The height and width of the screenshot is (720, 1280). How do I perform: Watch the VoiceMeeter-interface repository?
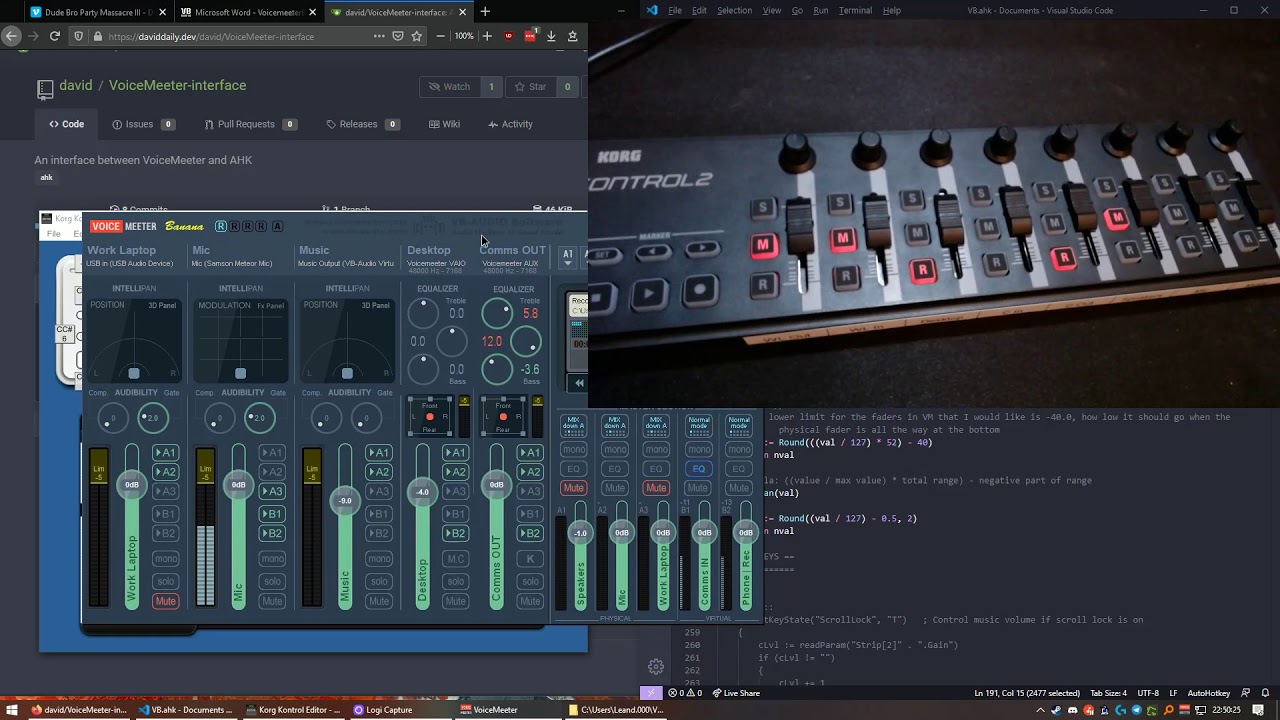pyautogui.click(x=449, y=87)
